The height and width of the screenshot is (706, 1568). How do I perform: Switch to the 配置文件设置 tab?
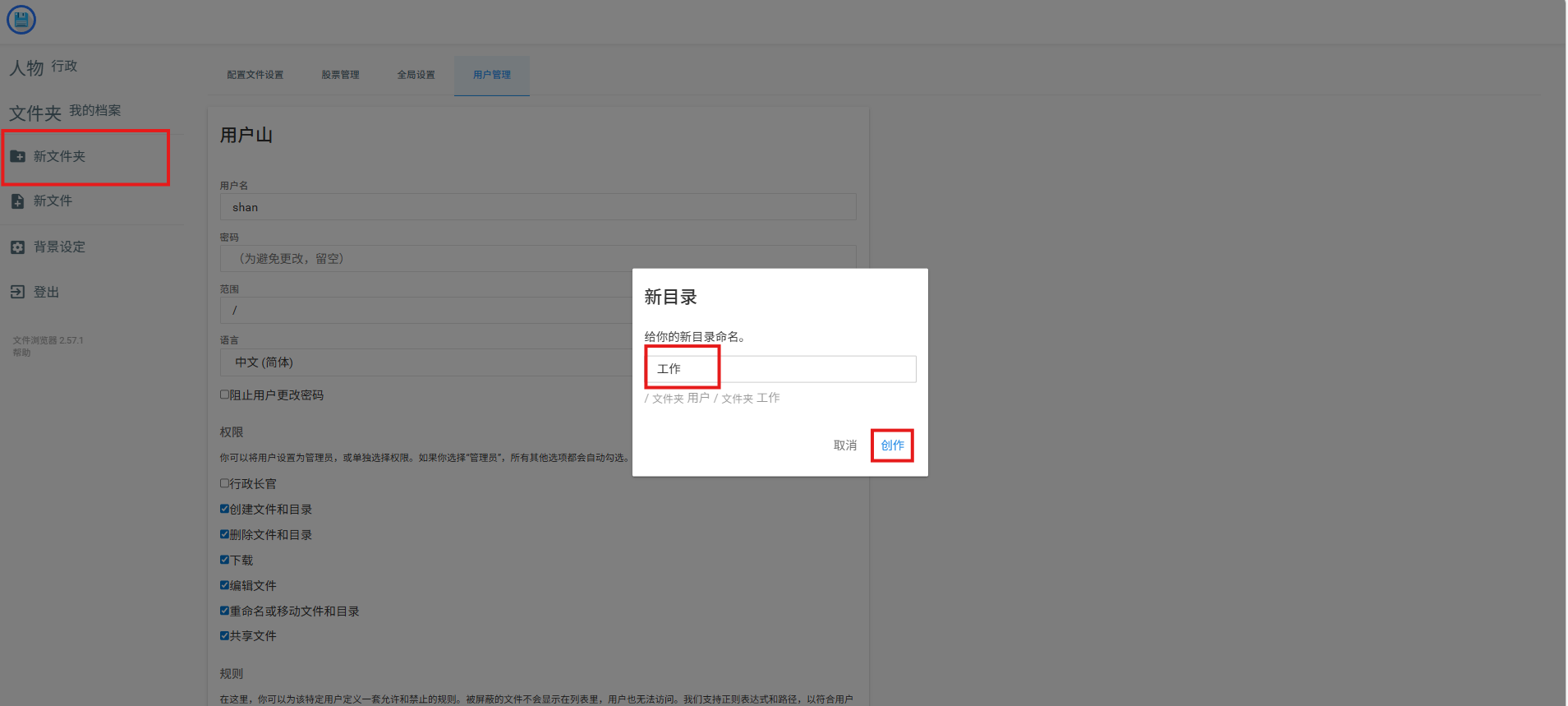pyautogui.click(x=255, y=75)
